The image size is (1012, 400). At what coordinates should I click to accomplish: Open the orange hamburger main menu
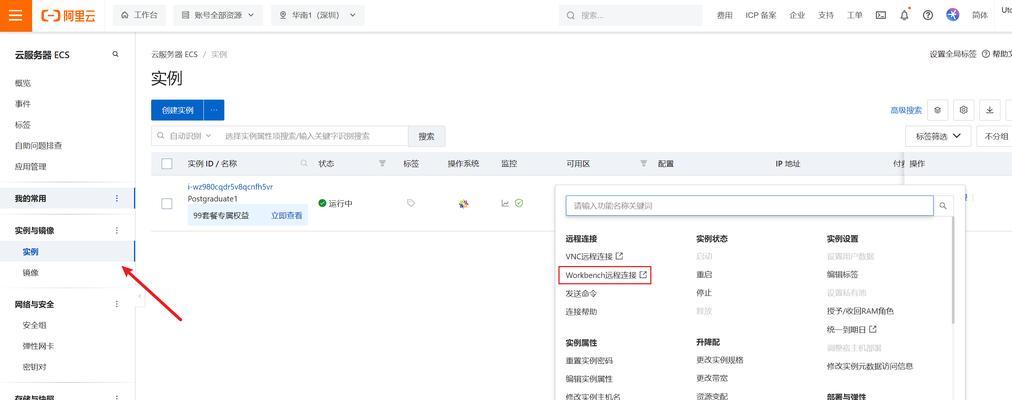pyautogui.click(x=15, y=15)
